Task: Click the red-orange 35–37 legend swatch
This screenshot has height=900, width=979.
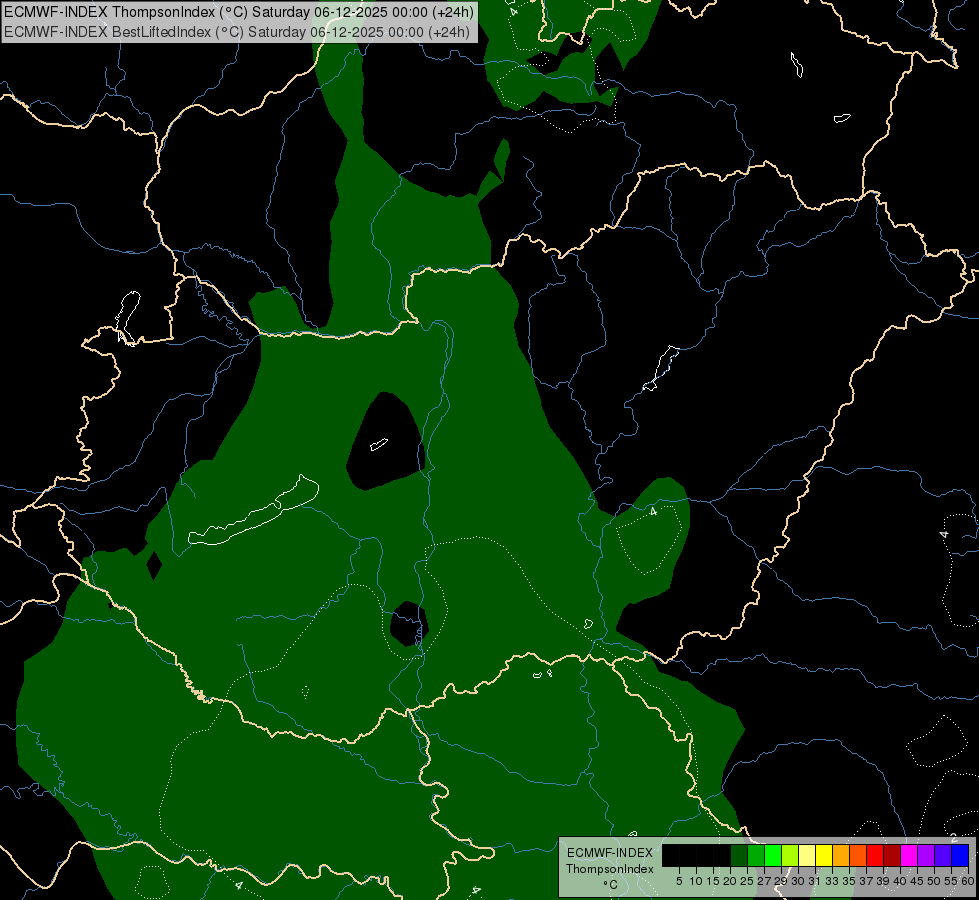Action: click(858, 856)
